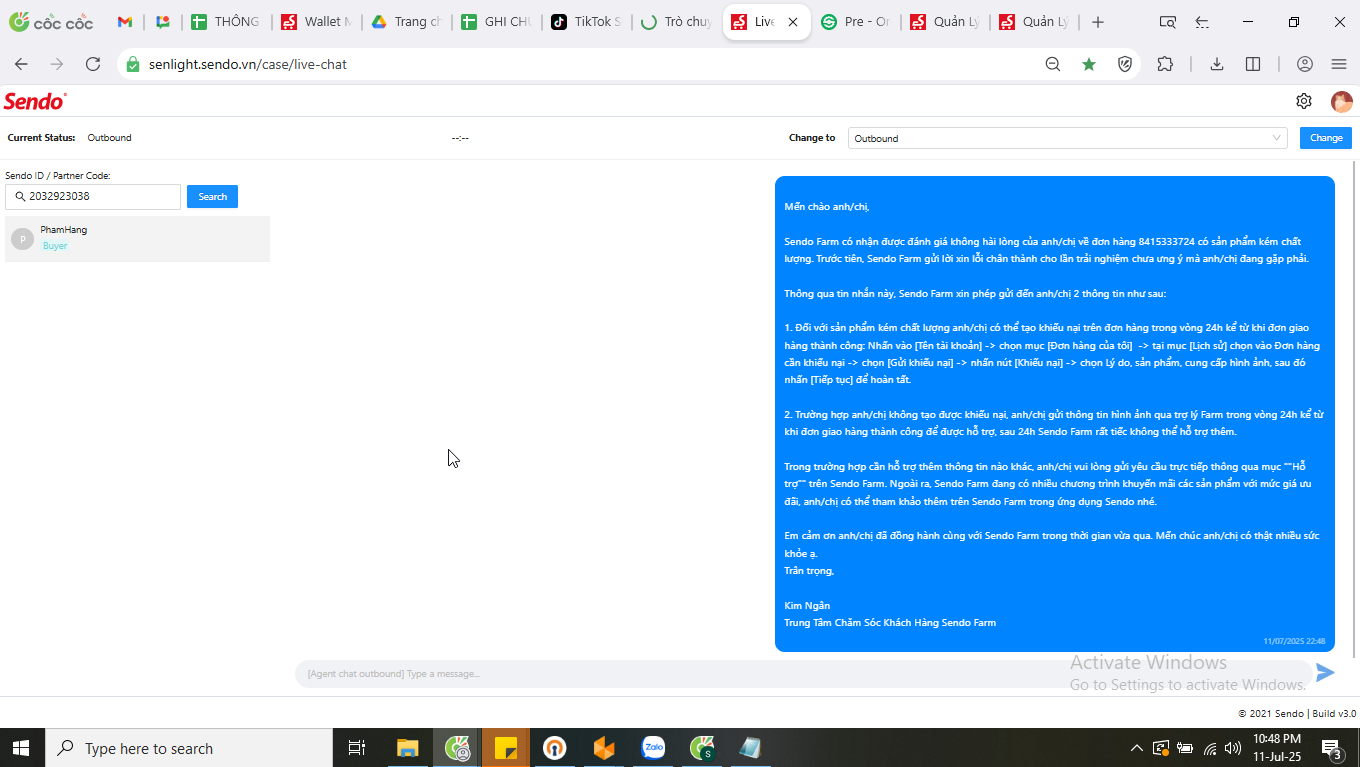Open Windows Start menu
This screenshot has width=1360, height=767.
click(22, 748)
